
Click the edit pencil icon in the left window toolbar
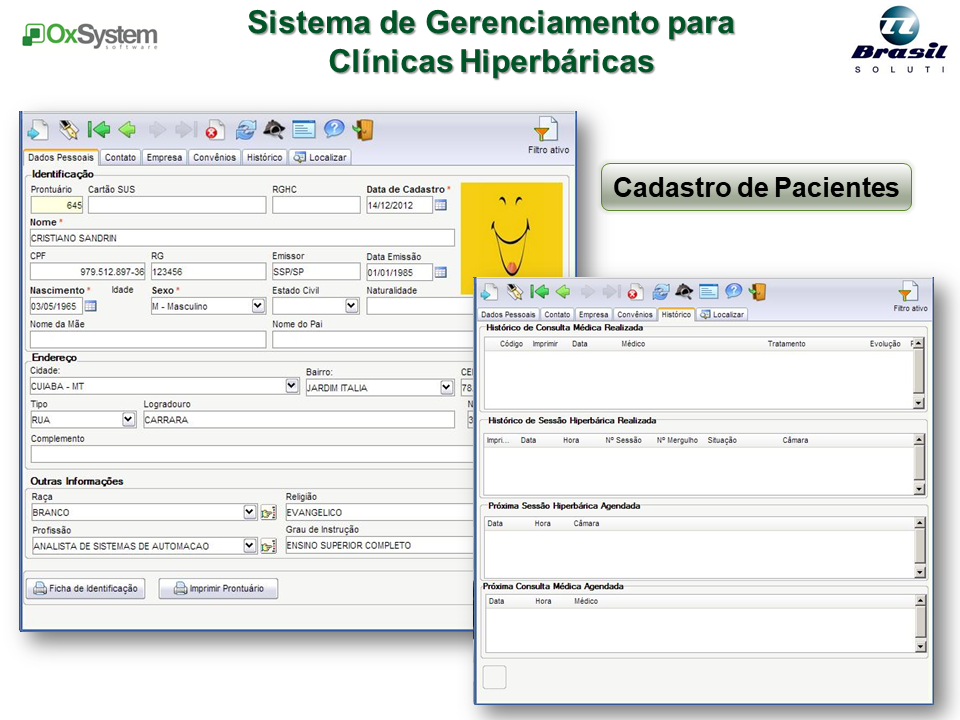(x=68, y=129)
